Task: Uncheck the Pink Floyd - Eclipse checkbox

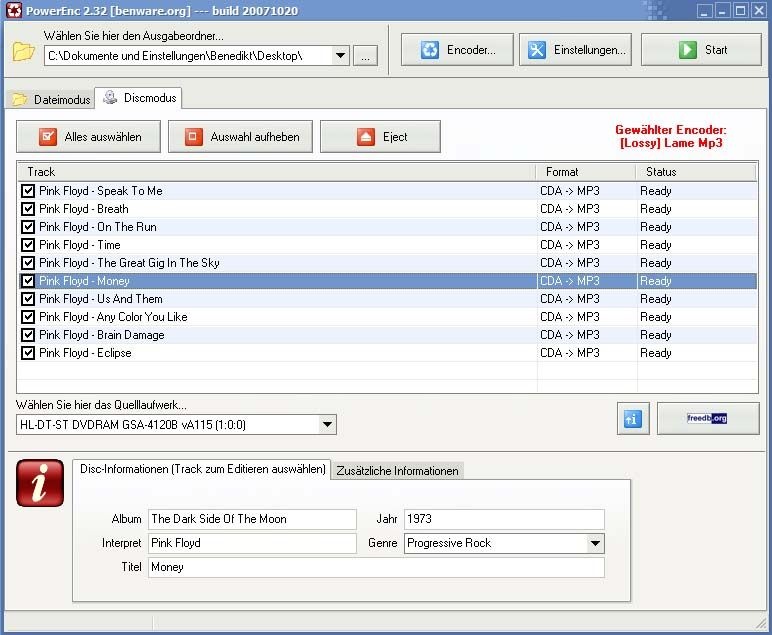Action: 28,353
